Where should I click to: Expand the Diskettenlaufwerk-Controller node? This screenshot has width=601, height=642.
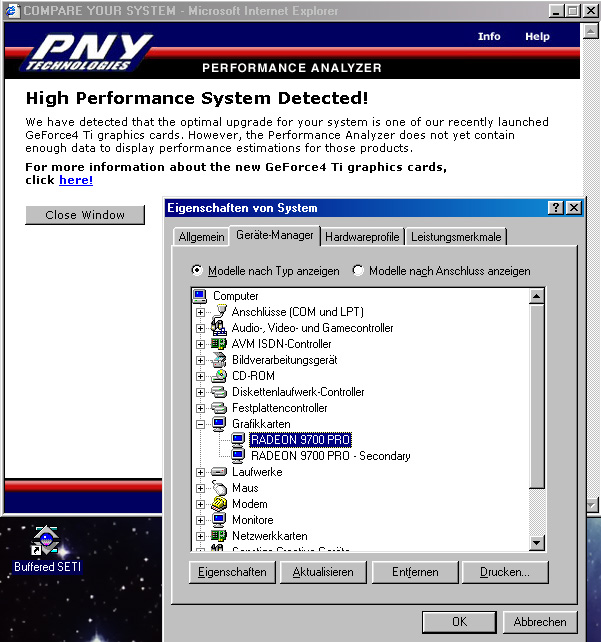pyautogui.click(x=200, y=392)
